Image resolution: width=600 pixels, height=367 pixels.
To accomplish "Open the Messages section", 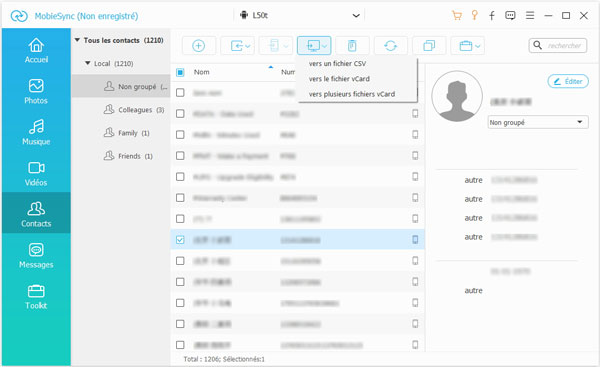I will pyautogui.click(x=36, y=255).
